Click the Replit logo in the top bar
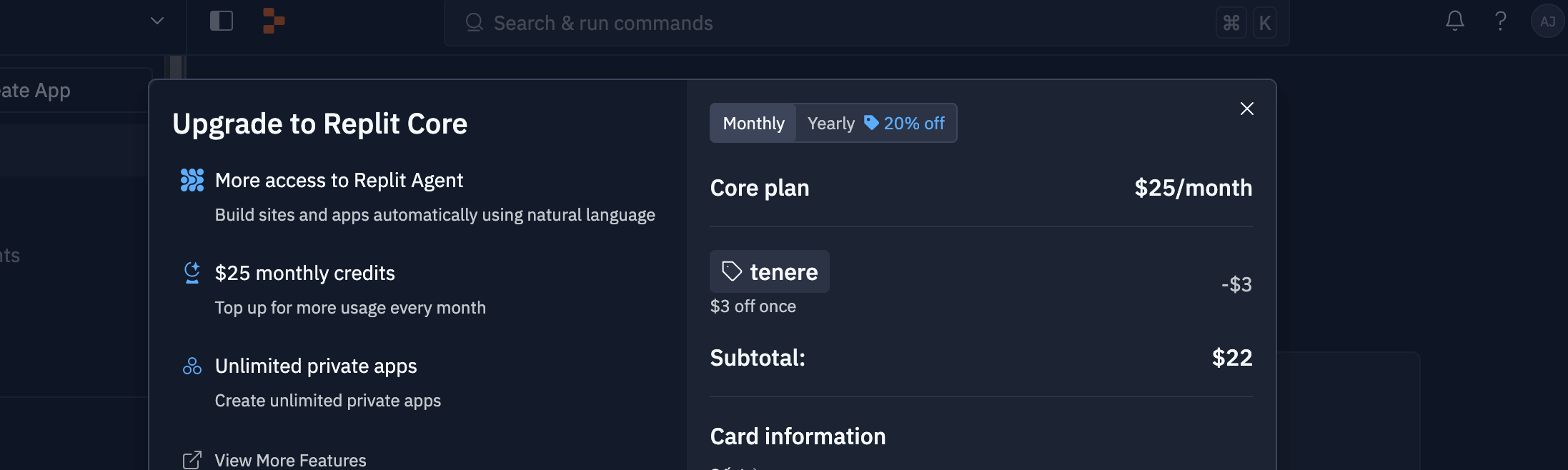 pos(272,21)
